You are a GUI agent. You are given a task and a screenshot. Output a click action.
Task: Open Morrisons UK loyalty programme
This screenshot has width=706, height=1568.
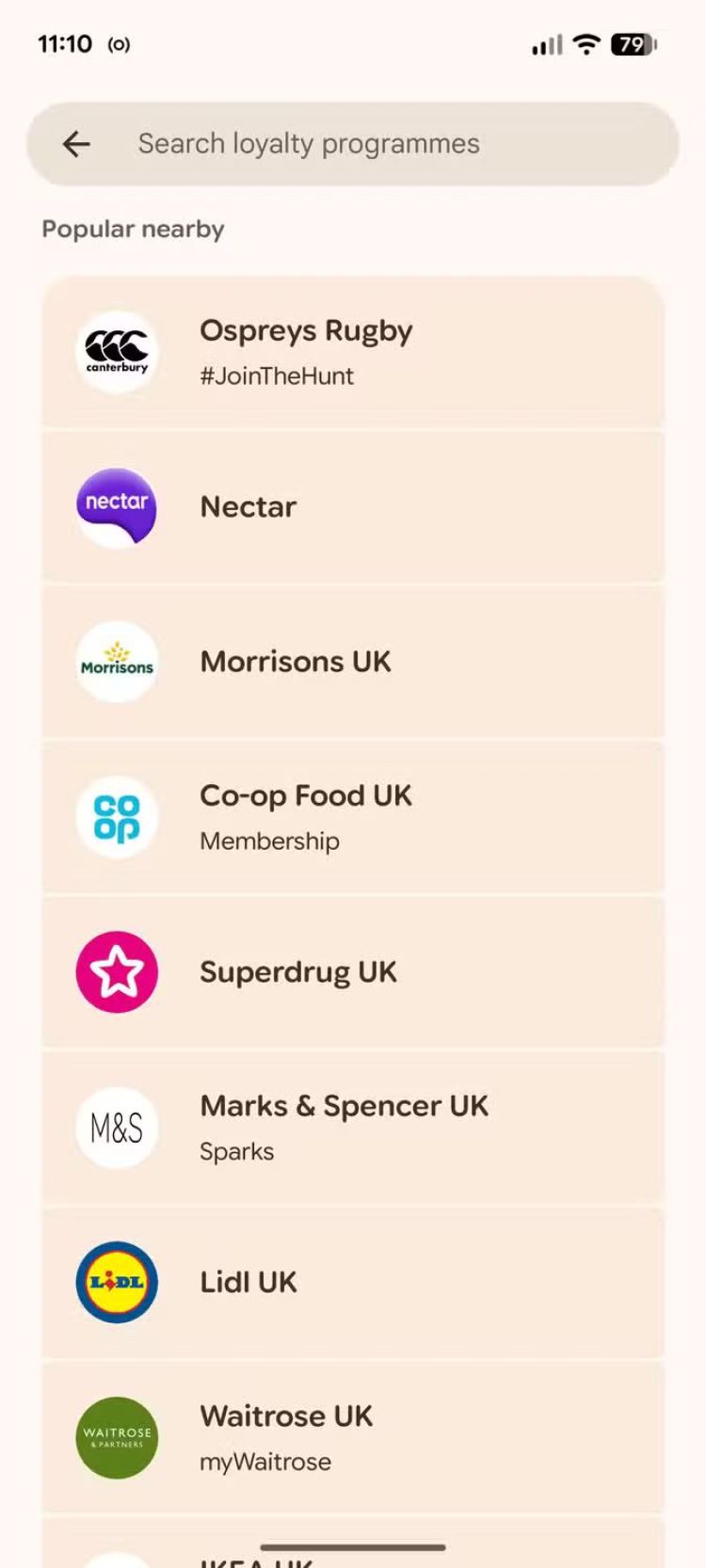pos(296,663)
